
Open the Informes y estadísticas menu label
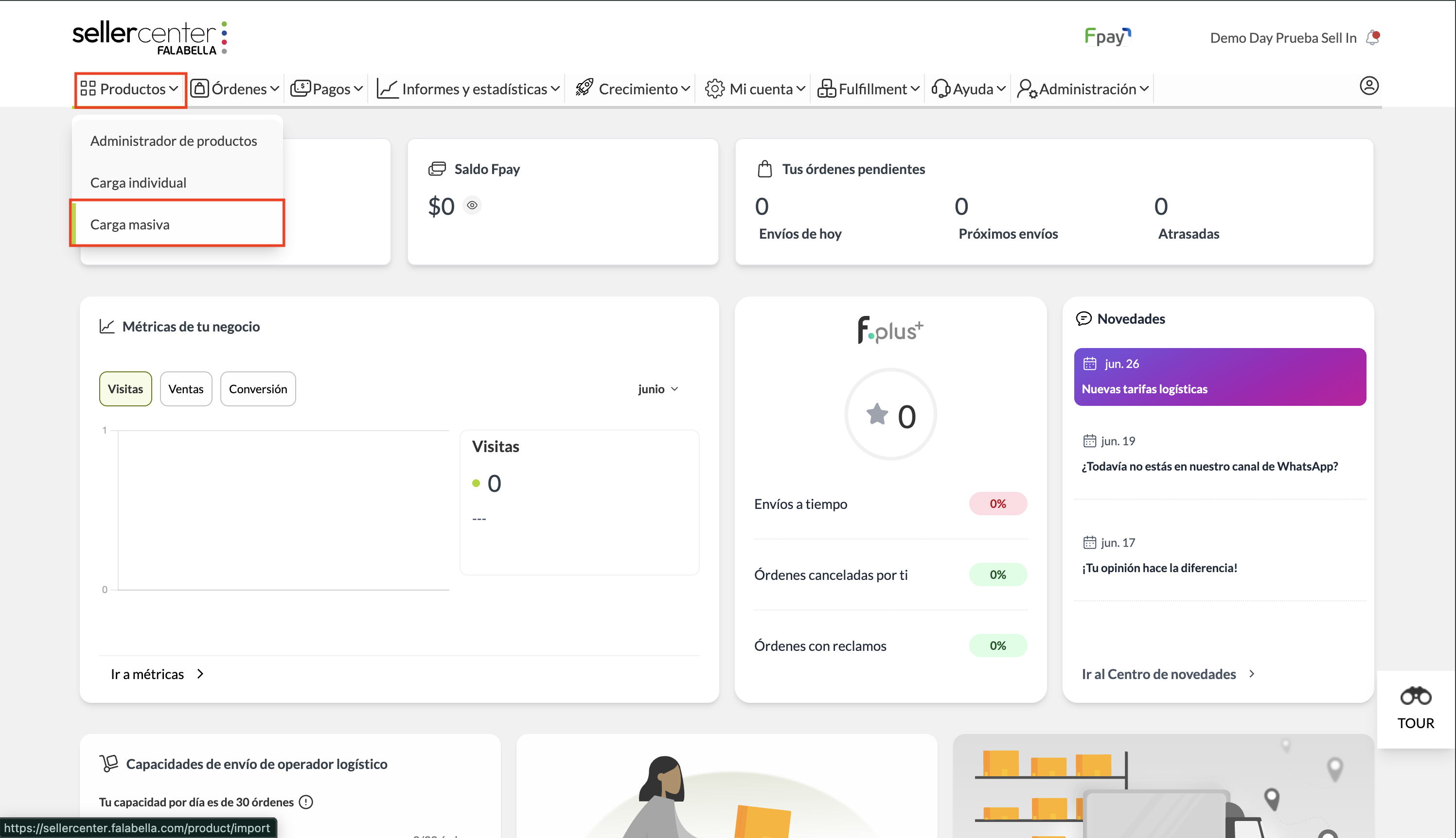point(475,88)
